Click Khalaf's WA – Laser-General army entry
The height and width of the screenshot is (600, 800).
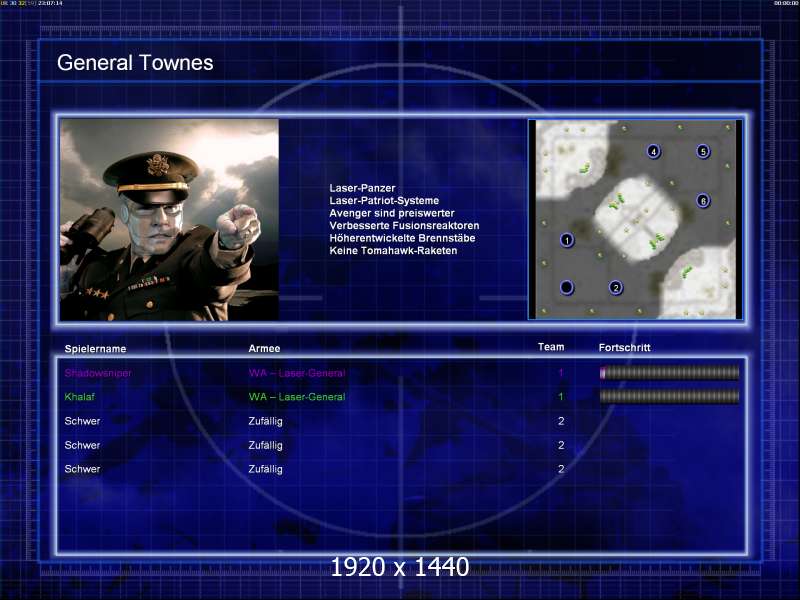coord(297,396)
